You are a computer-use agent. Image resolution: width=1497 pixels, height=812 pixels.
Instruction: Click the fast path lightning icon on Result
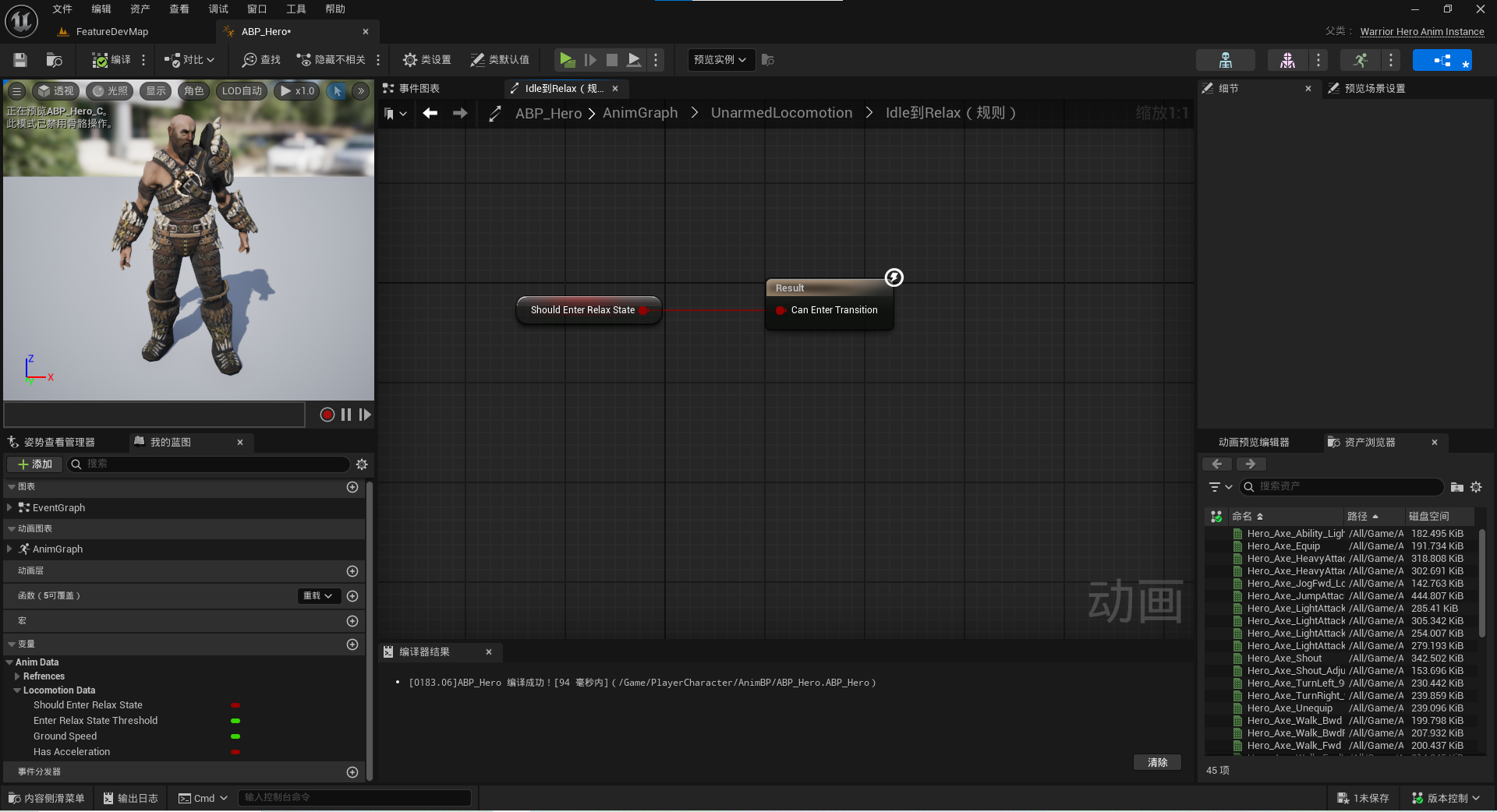click(x=894, y=277)
